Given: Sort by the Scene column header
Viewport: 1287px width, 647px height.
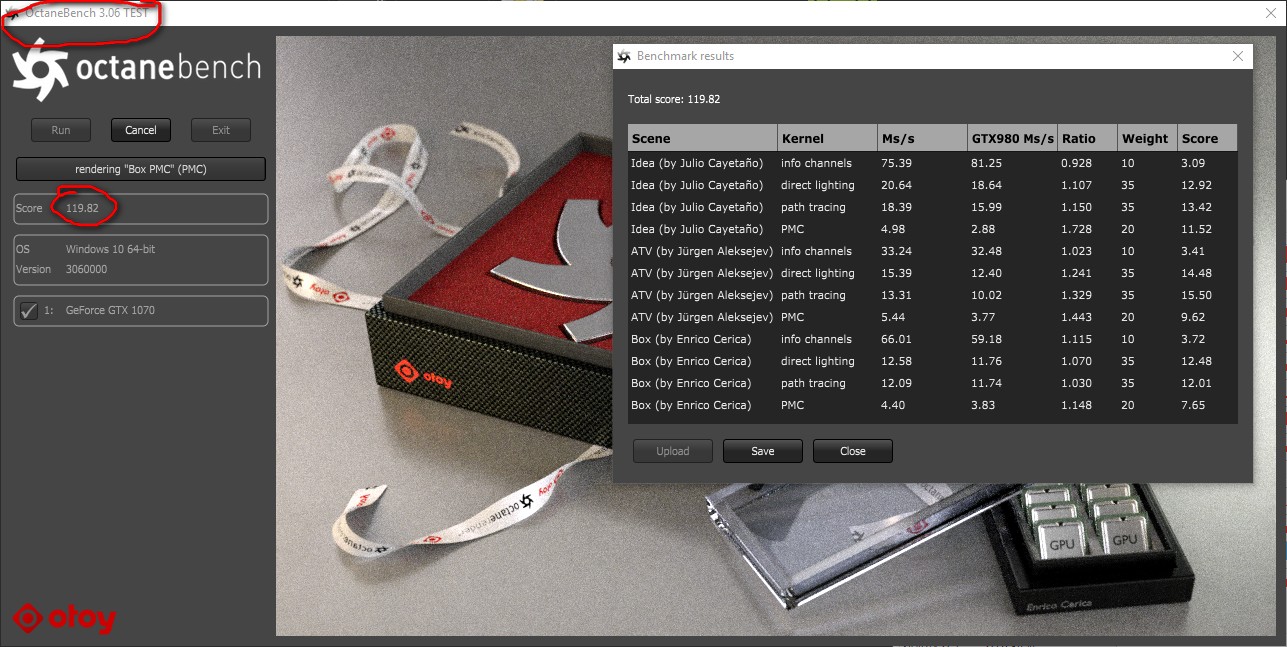Looking at the screenshot, I should [702, 138].
